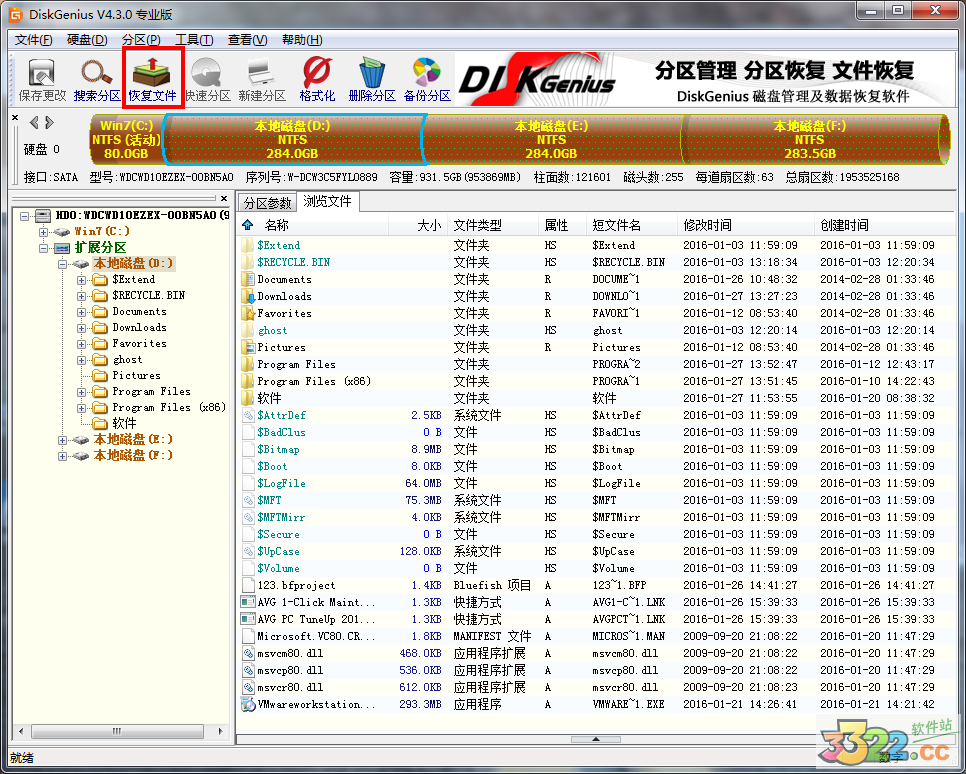This screenshot has height=774, width=966.
Task: Select the VMwareworkstation file in list
Action: click(309, 704)
